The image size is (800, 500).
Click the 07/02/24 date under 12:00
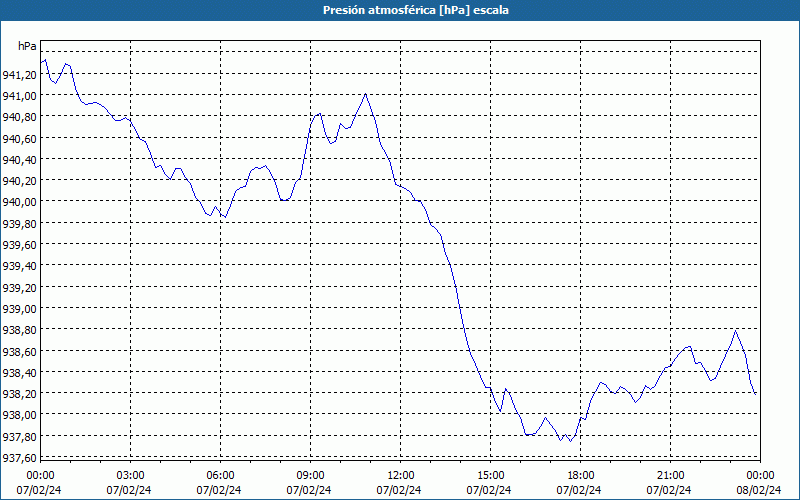[399, 490]
